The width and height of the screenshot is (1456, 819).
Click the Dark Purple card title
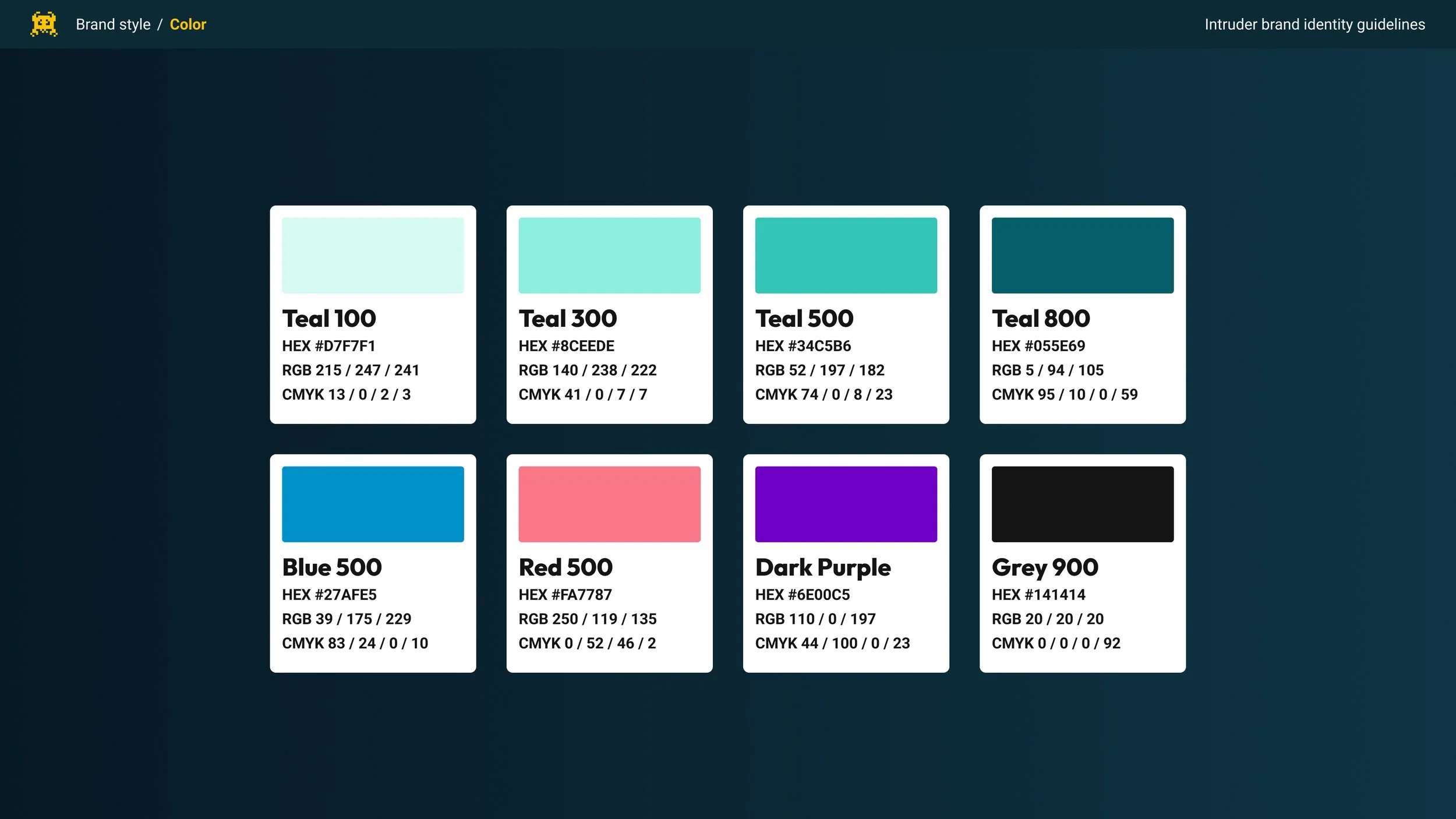click(x=822, y=567)
